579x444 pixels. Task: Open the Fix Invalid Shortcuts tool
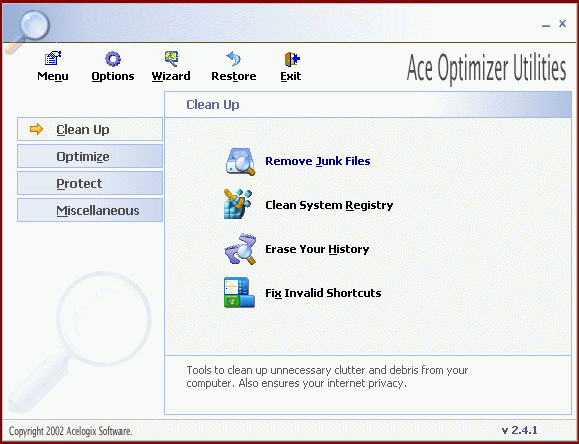(x=323, y=293)
